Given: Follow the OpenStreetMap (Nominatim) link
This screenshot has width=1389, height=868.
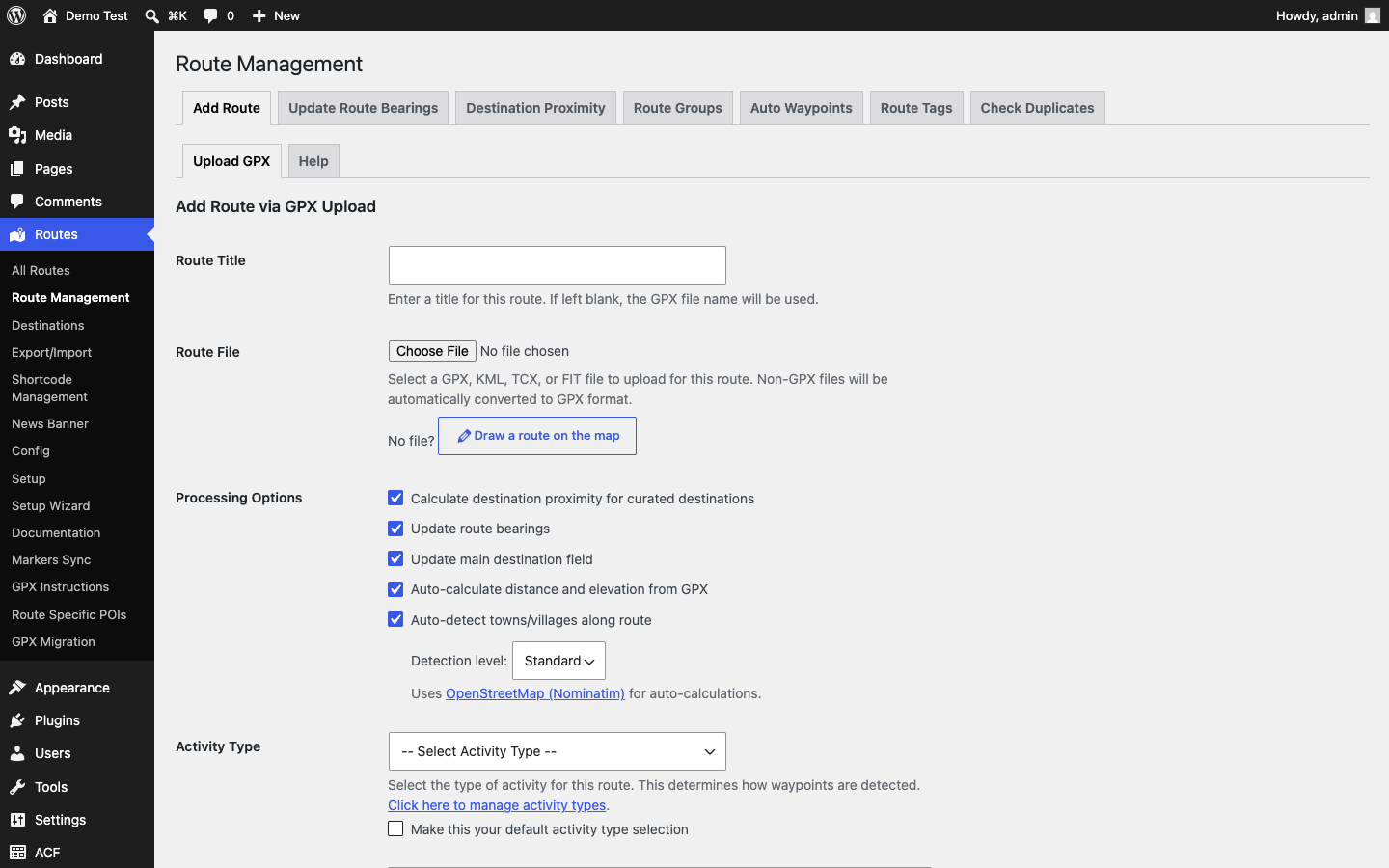Looking at the screenshot, I should [x=535, y=693].
